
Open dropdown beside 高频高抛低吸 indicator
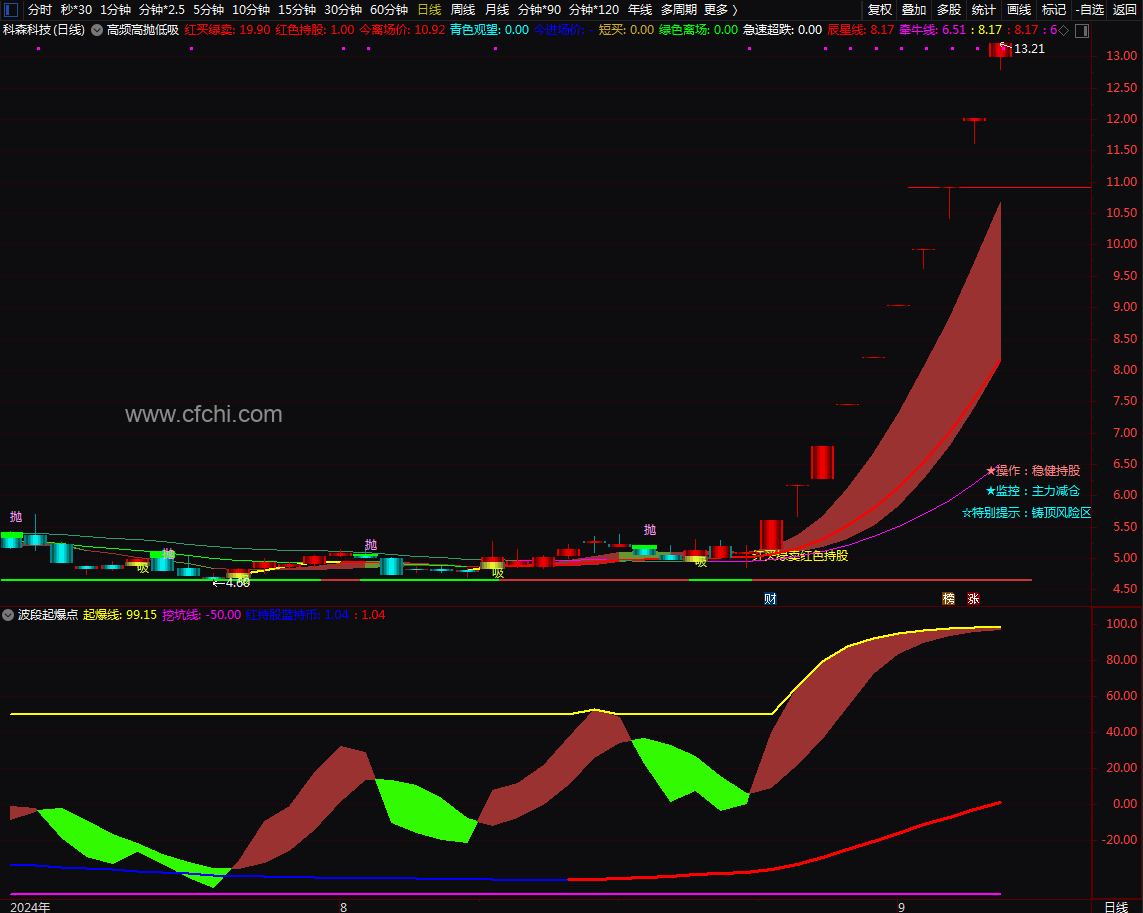click(x=97, y=31)
